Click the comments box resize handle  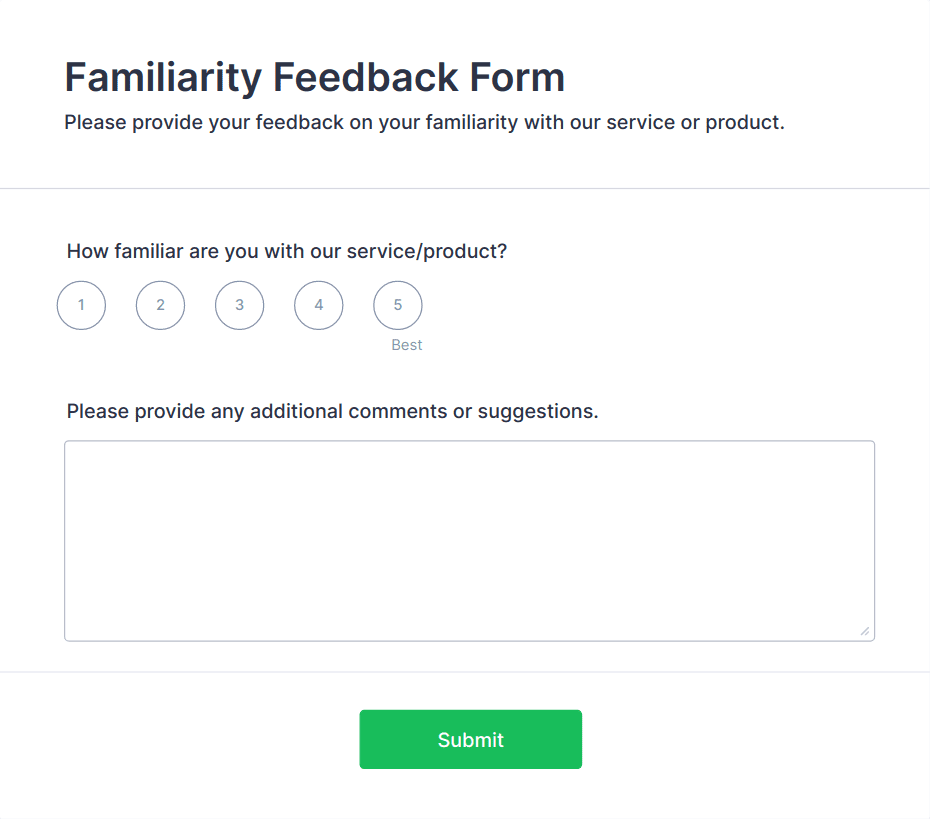click(864, 631)
